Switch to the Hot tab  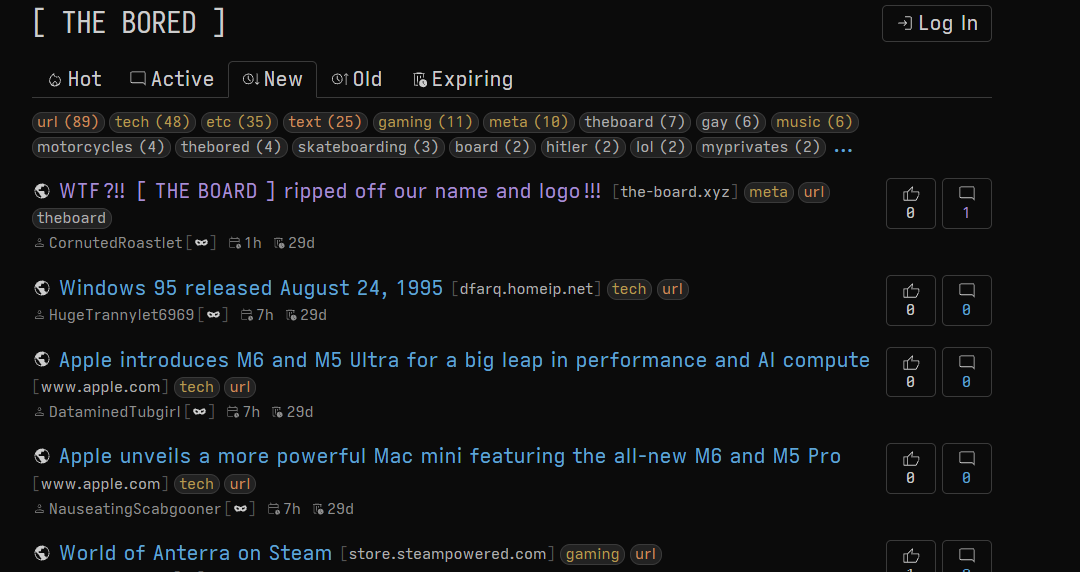click(x=75, y=79)
